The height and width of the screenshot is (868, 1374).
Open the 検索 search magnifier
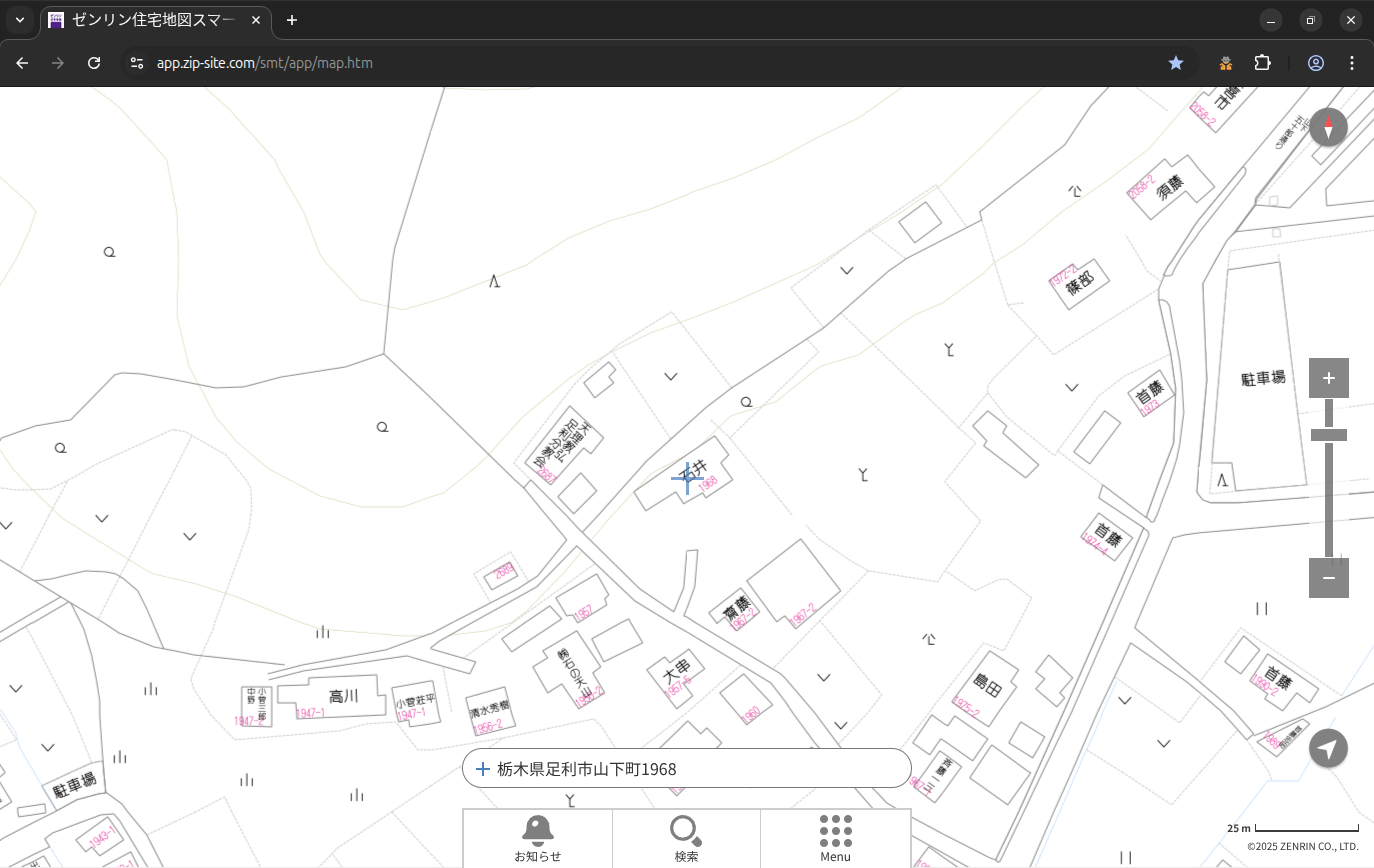(x=686, y=838)
